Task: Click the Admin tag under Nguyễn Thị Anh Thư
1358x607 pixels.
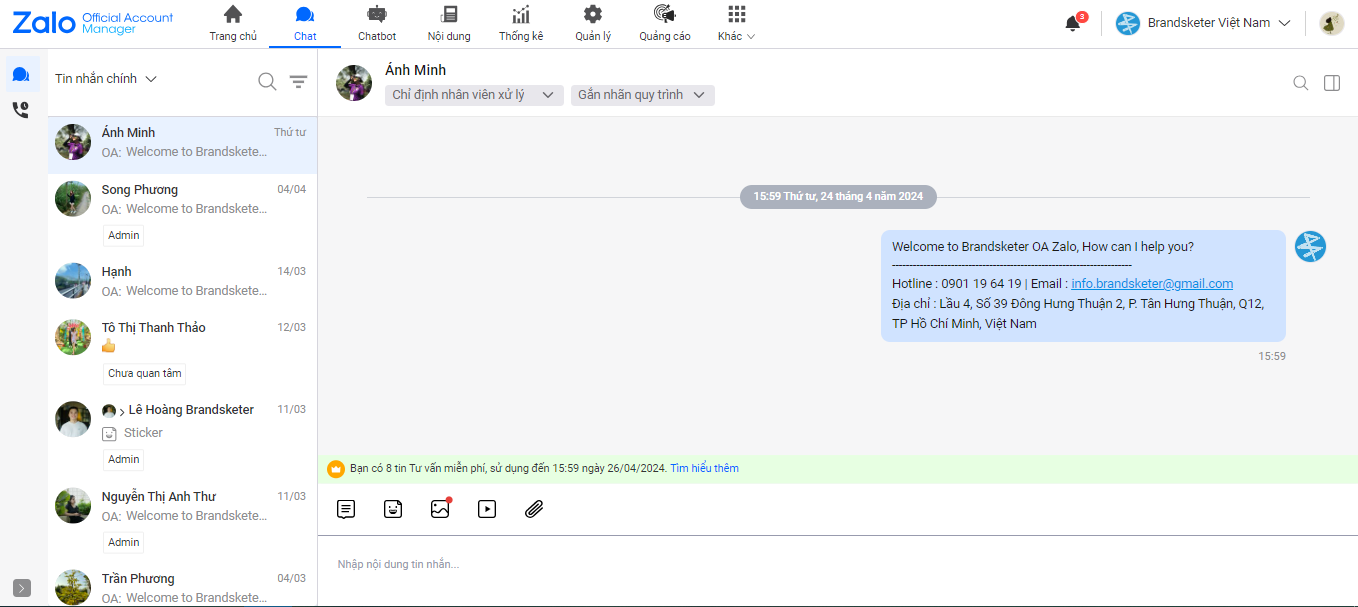Action: click(x=124, y=543)
